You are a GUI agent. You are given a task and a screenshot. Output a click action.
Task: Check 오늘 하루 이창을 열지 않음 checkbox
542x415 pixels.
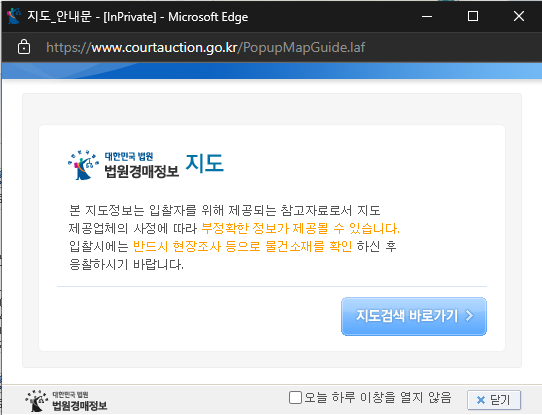pyautogui.click(x=295, y=397)
